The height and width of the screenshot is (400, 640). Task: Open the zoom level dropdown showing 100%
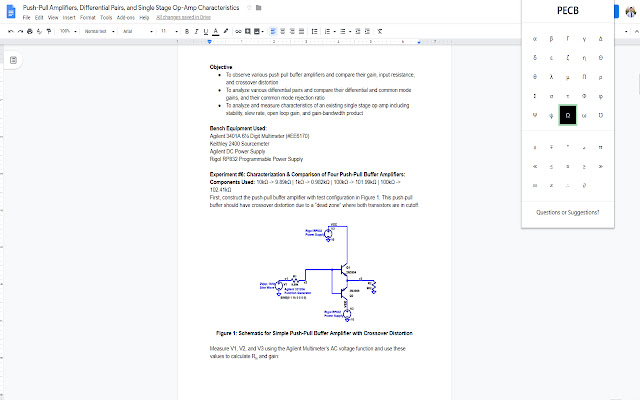(68, 31)
